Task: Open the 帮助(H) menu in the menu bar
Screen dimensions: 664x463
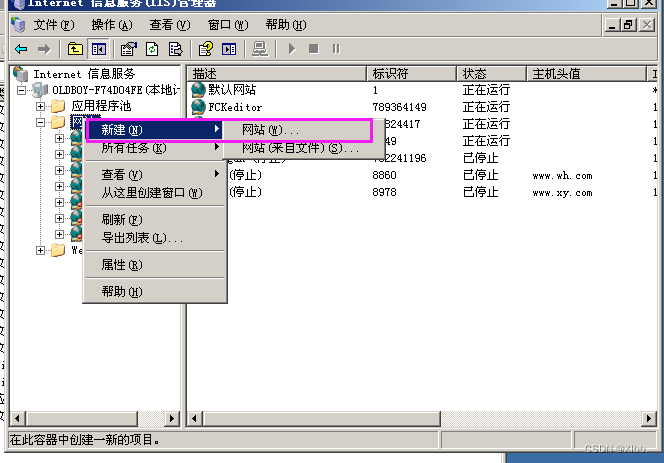Action: click(x=286, y=25)
